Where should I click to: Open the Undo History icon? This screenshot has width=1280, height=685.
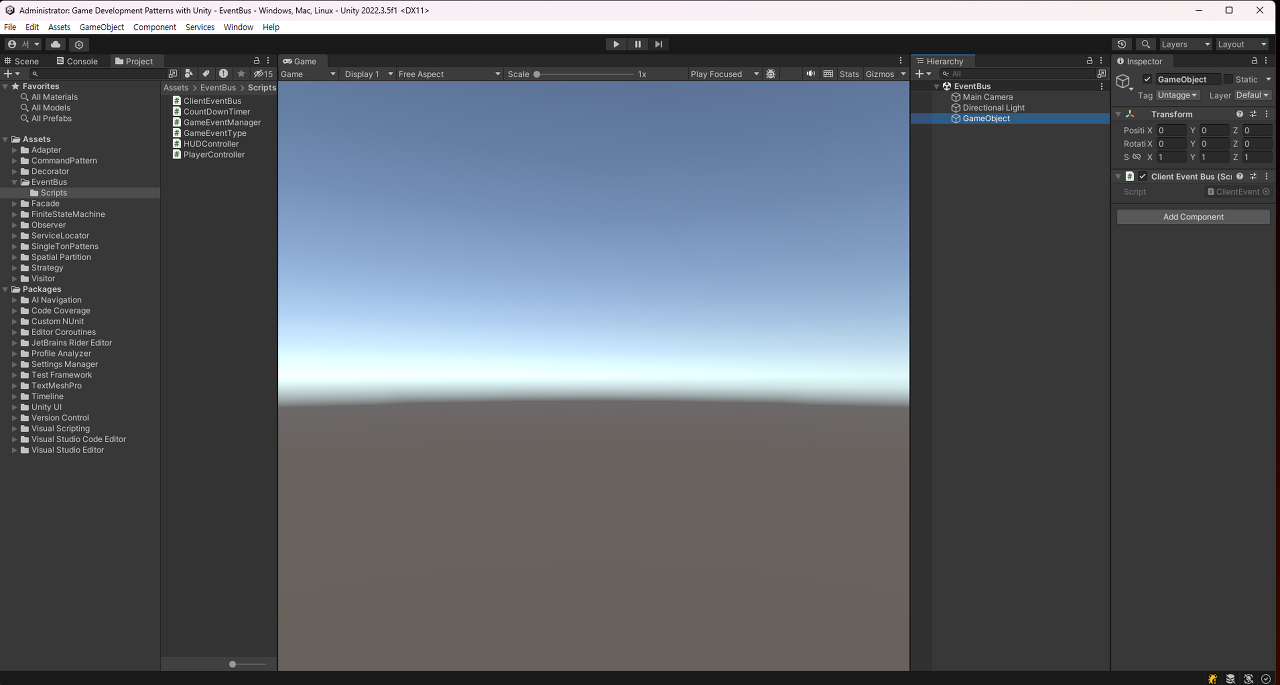tap(1122, 44)
